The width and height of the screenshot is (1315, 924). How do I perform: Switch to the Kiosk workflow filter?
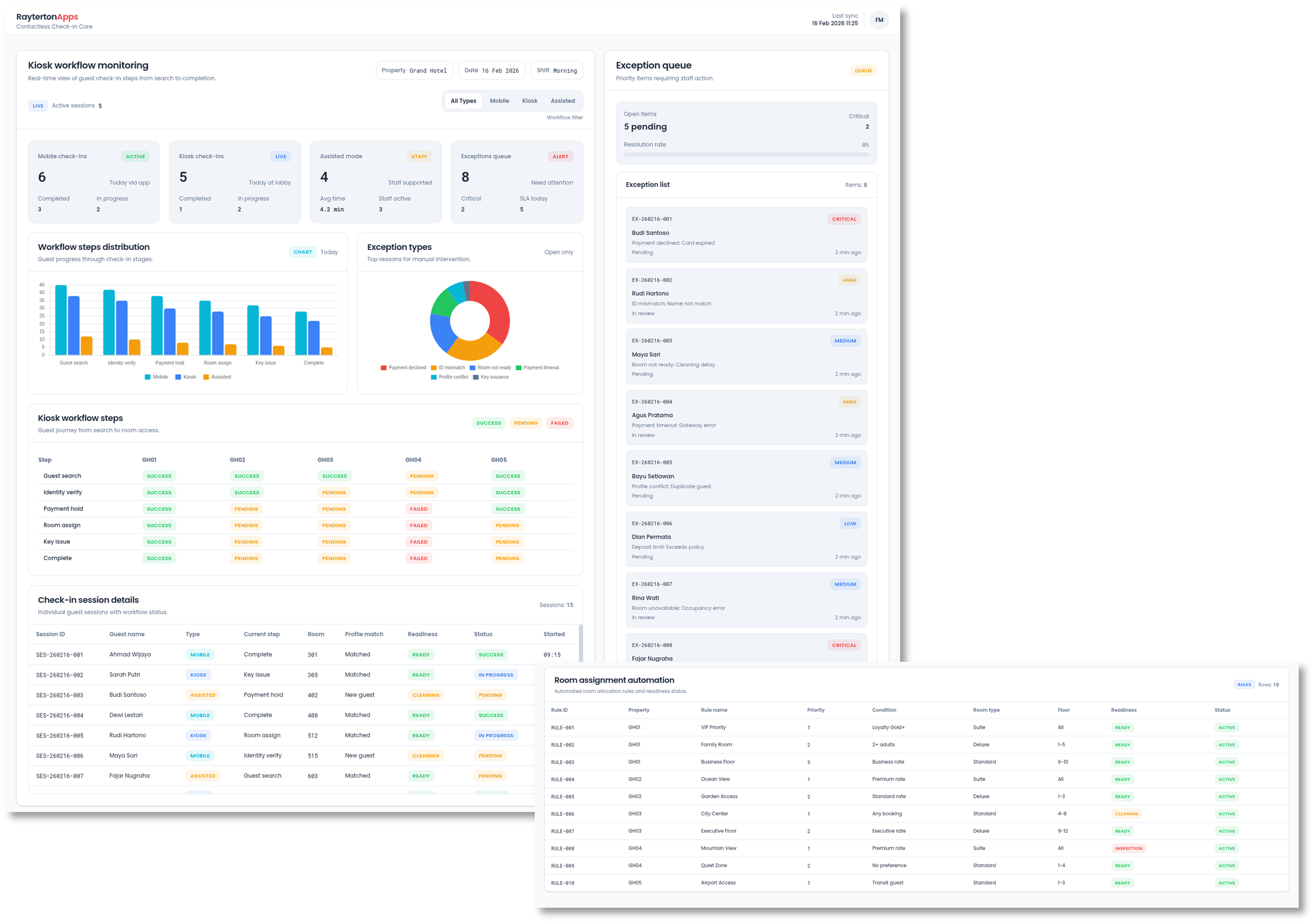pyautogui.click(x=529, y=101)
